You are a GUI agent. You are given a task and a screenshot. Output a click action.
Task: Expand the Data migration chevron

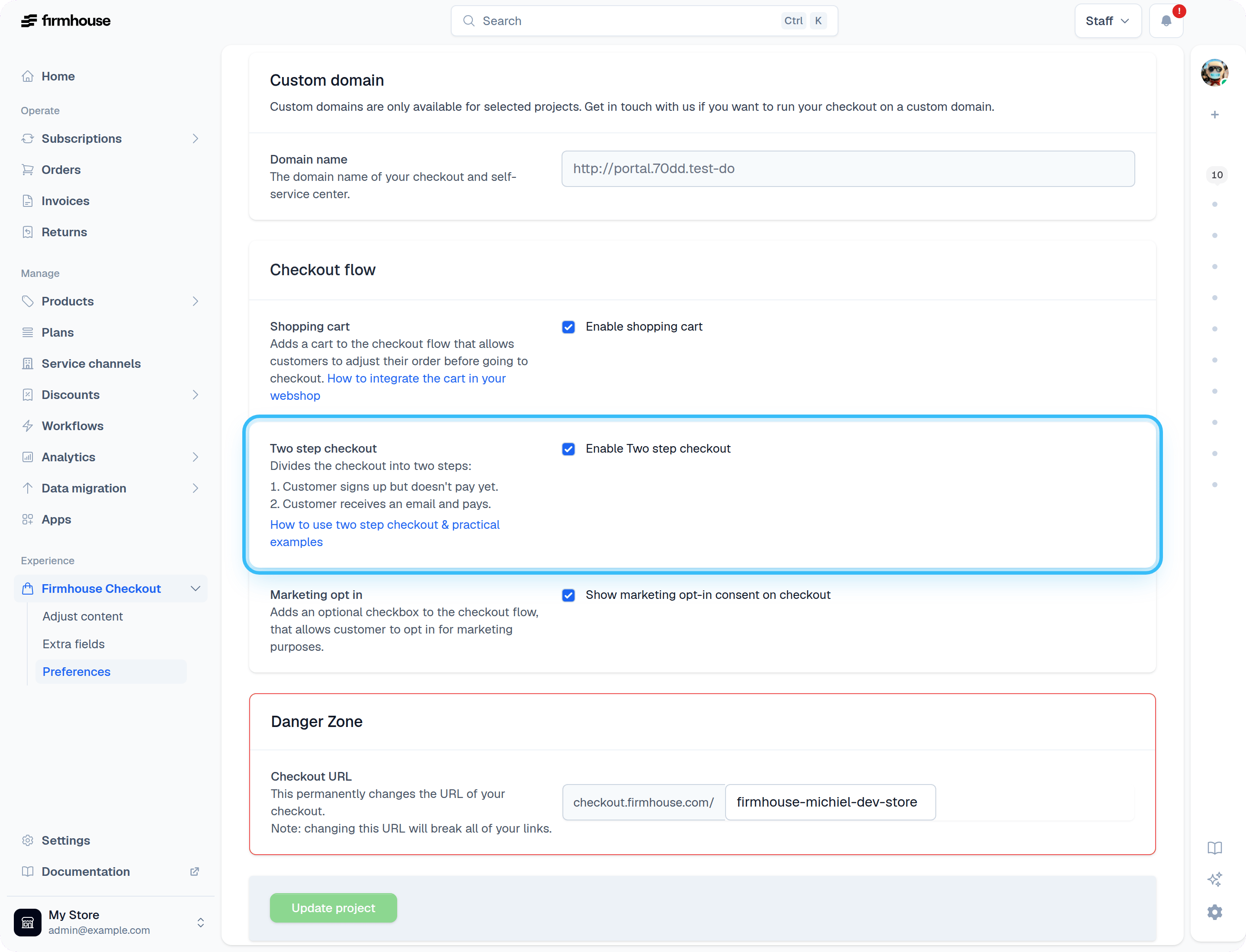point(196,489)
